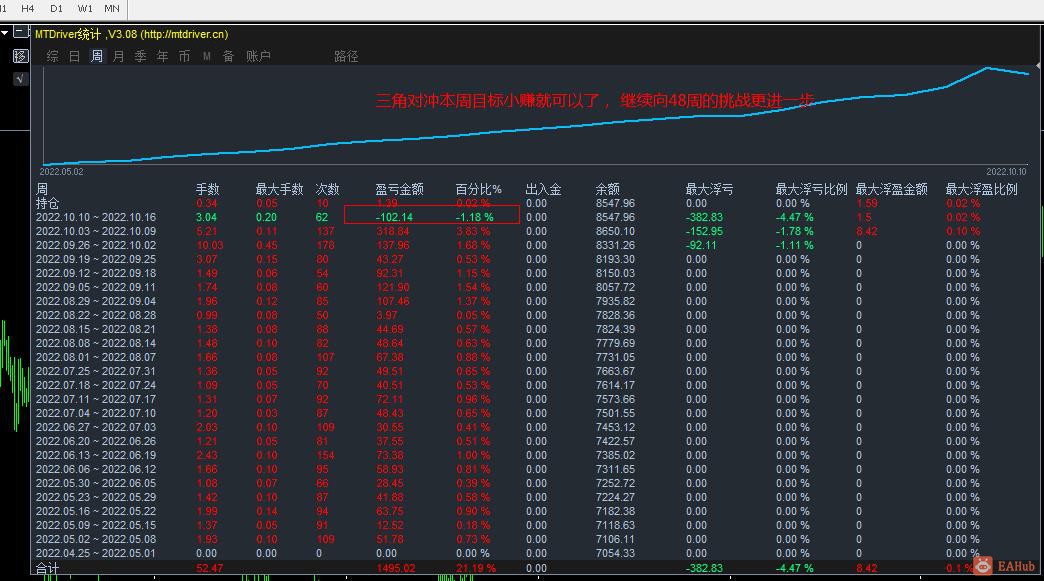Click the 318.84 profit value
This screenshot has width=1044, height=581.
[x=393, y=231]
